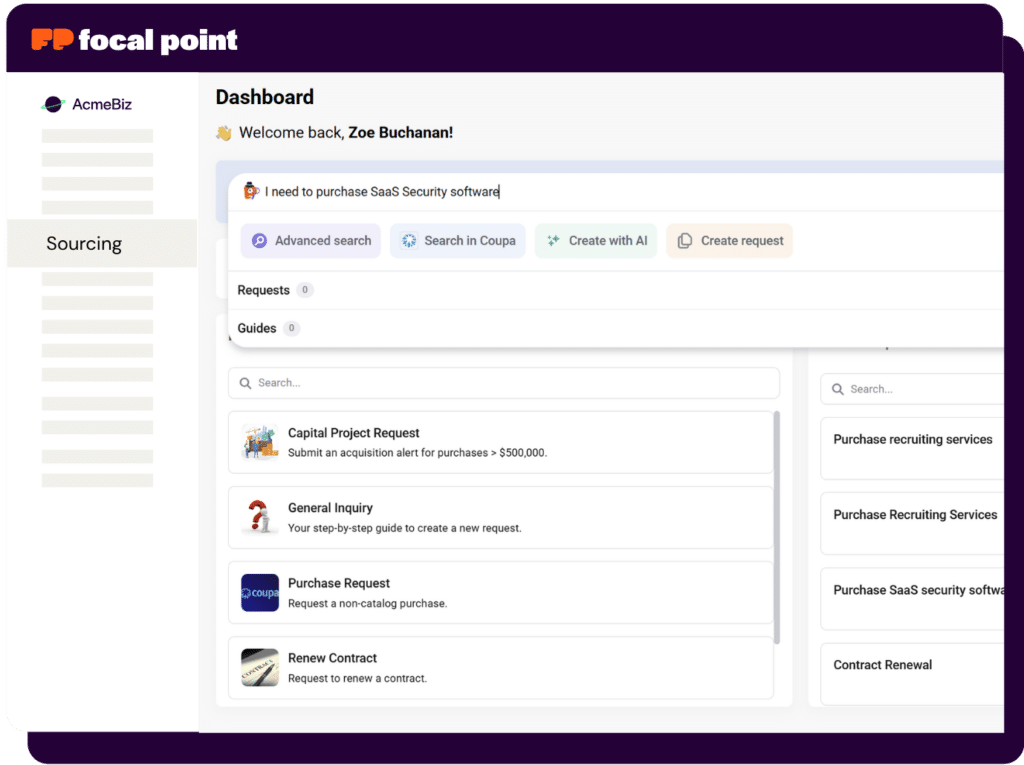Select the Purchase SaaS security software item
This screenshot has height=765, width=1024.
[915, 590]
